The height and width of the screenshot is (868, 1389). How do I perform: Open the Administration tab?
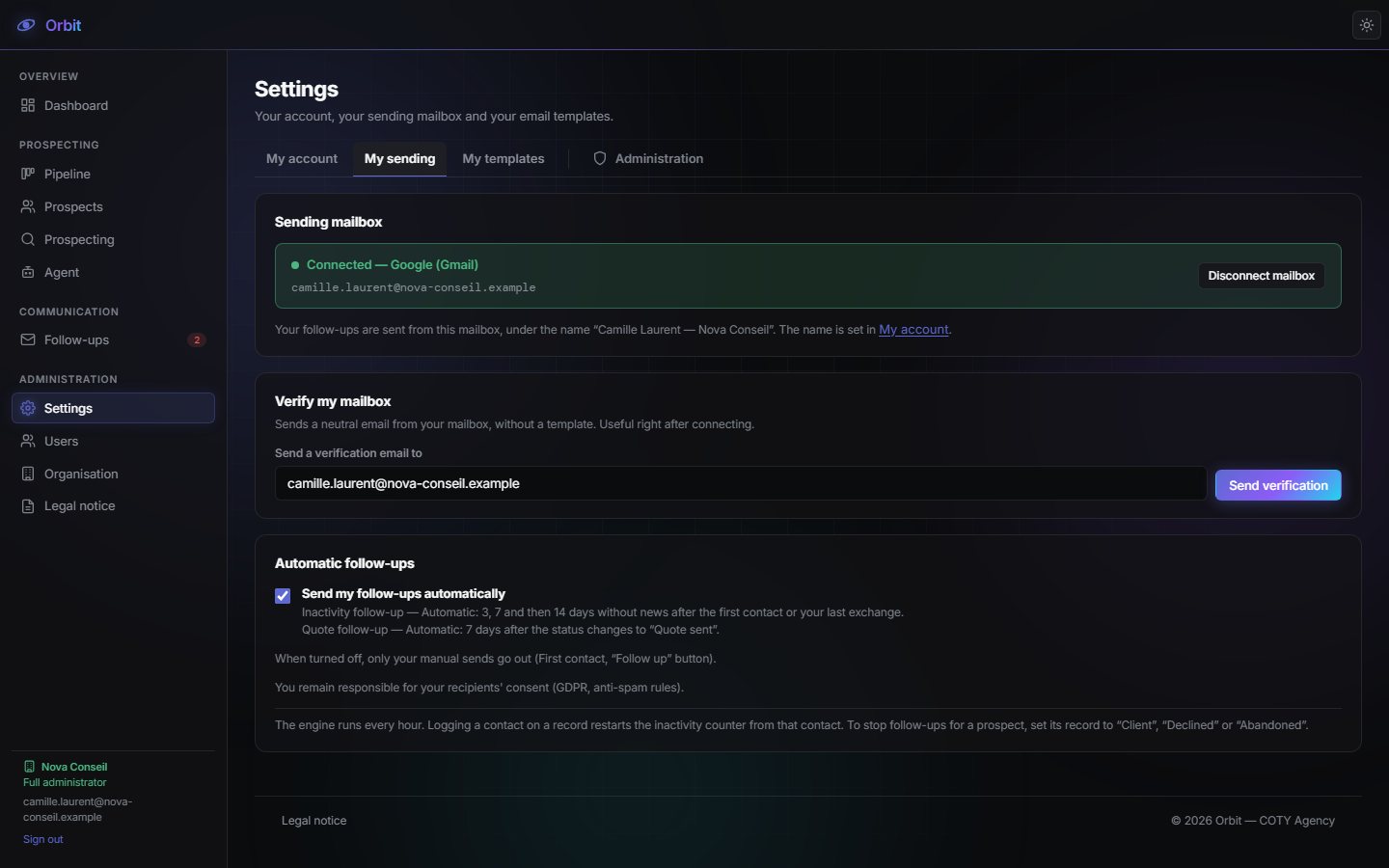coord(648,158)
